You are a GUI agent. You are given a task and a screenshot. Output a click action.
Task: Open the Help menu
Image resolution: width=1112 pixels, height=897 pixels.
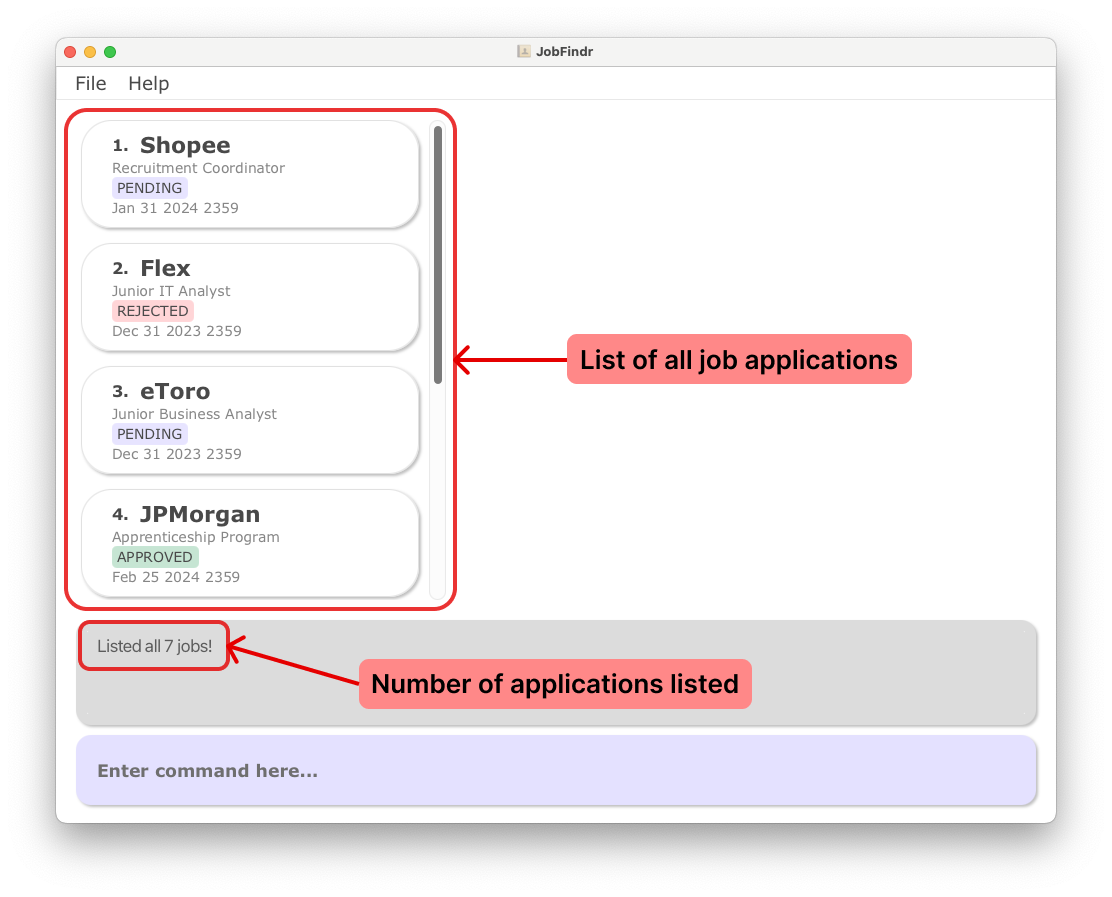click(148, 84)
